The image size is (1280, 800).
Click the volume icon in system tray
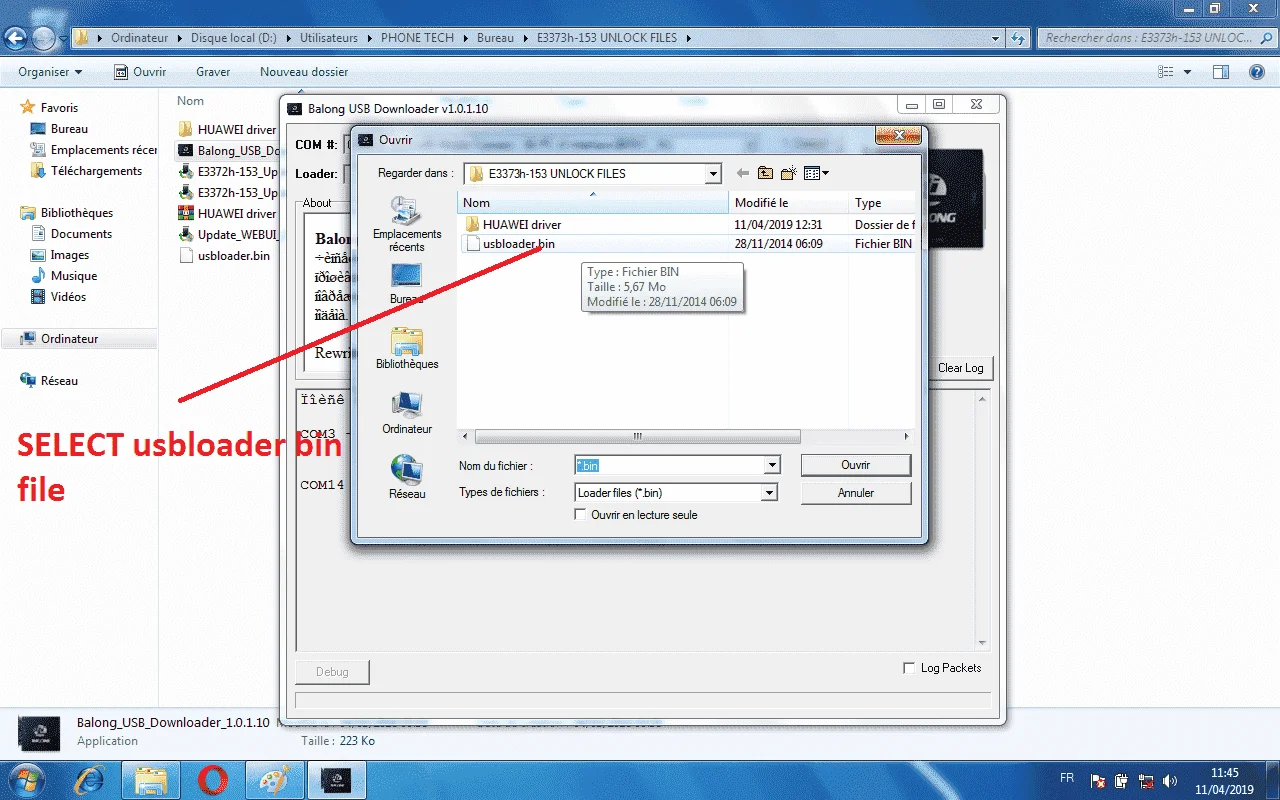(1171, 780)
